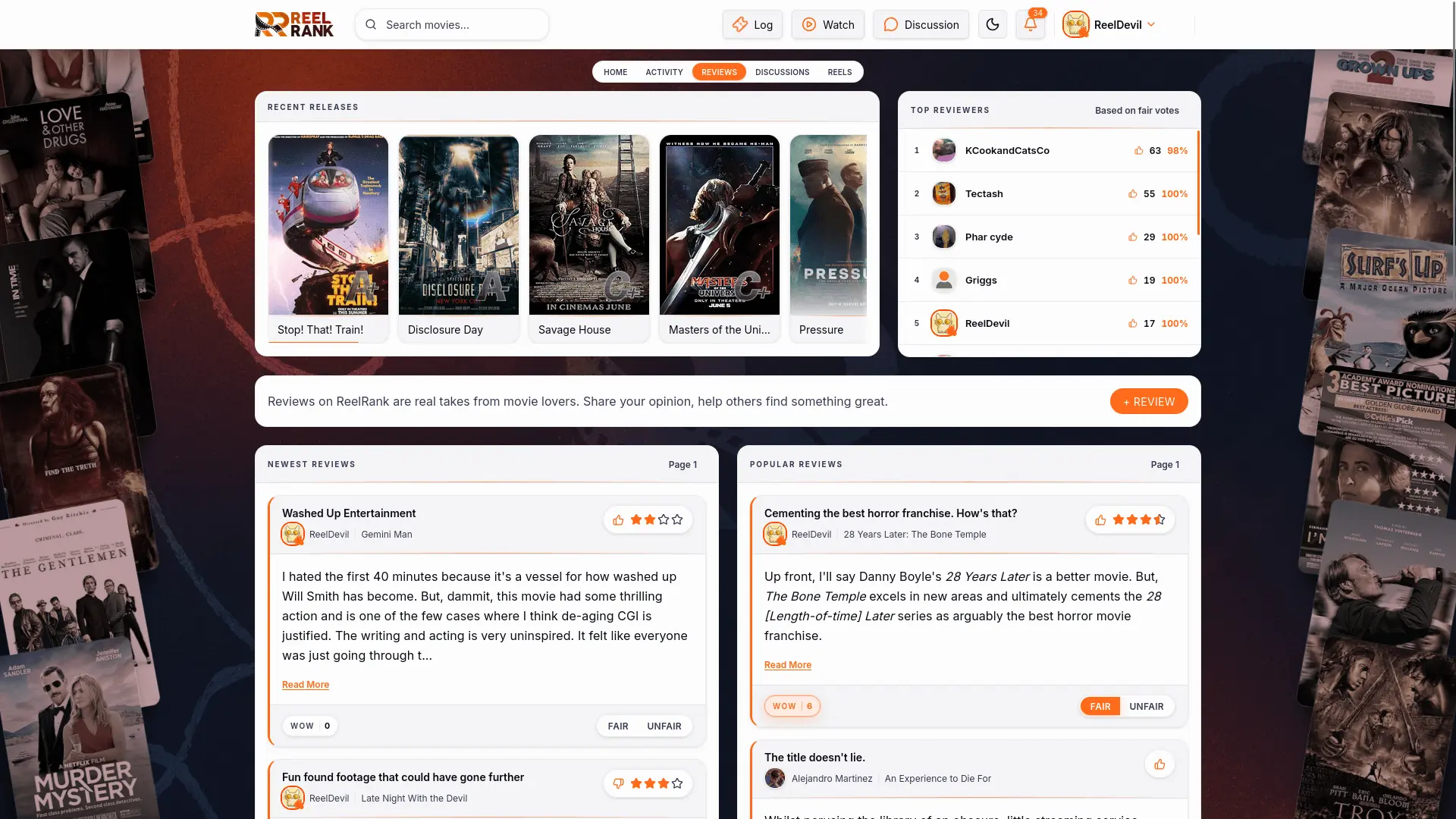Viewport: 1456px width, 819px height.
Task: Switch to the ACTIVITY tab
Action: click(664, 72)
